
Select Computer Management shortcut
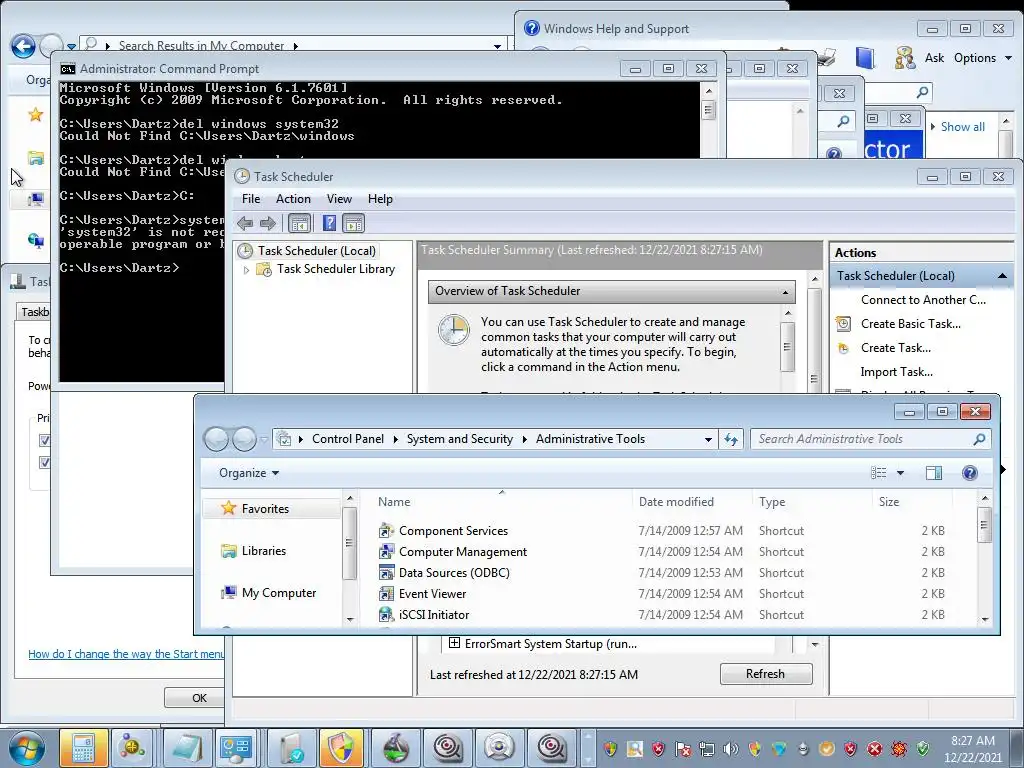point(462,552)
